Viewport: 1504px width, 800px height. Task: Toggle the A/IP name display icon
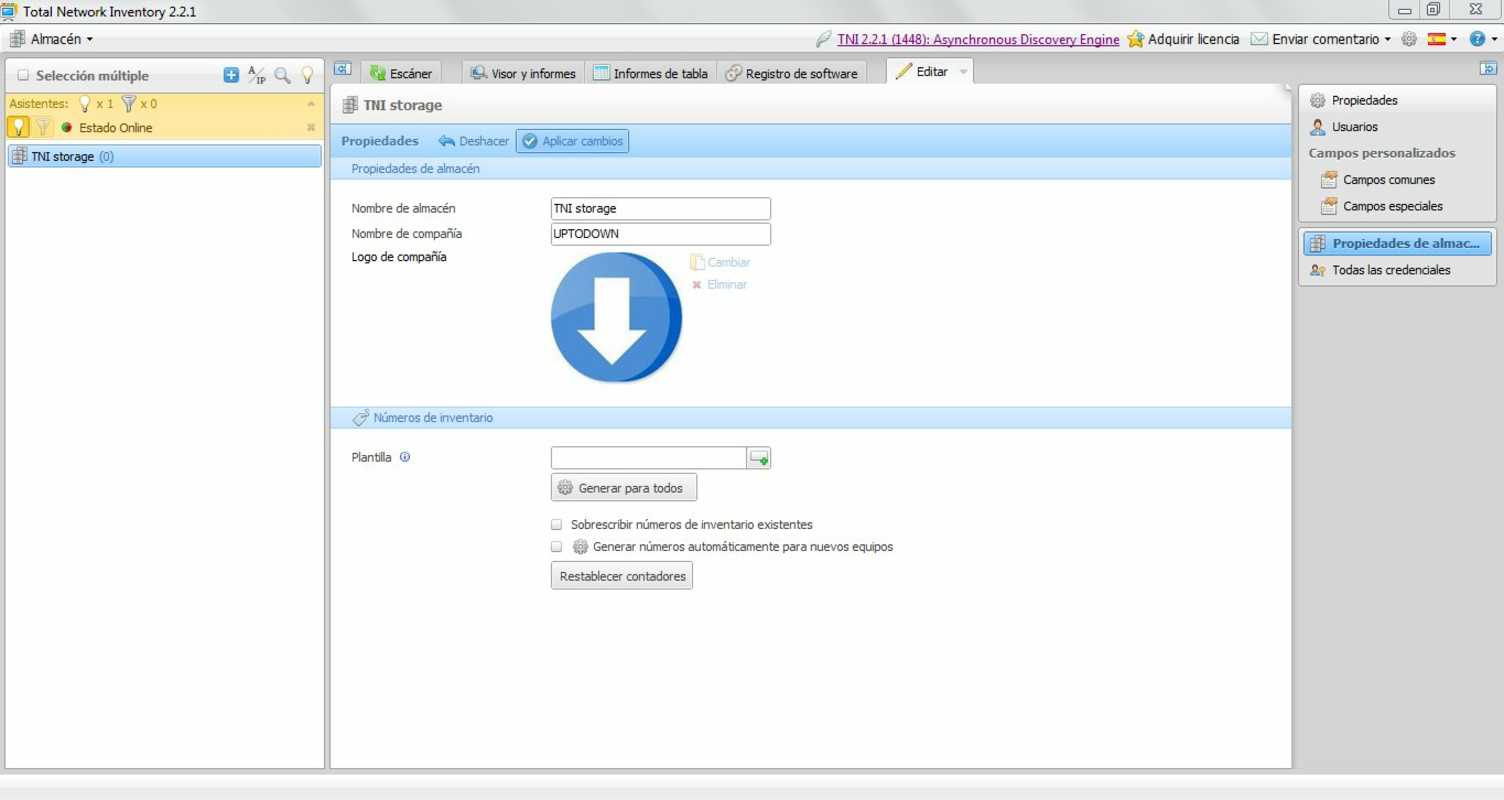(257, 75)
